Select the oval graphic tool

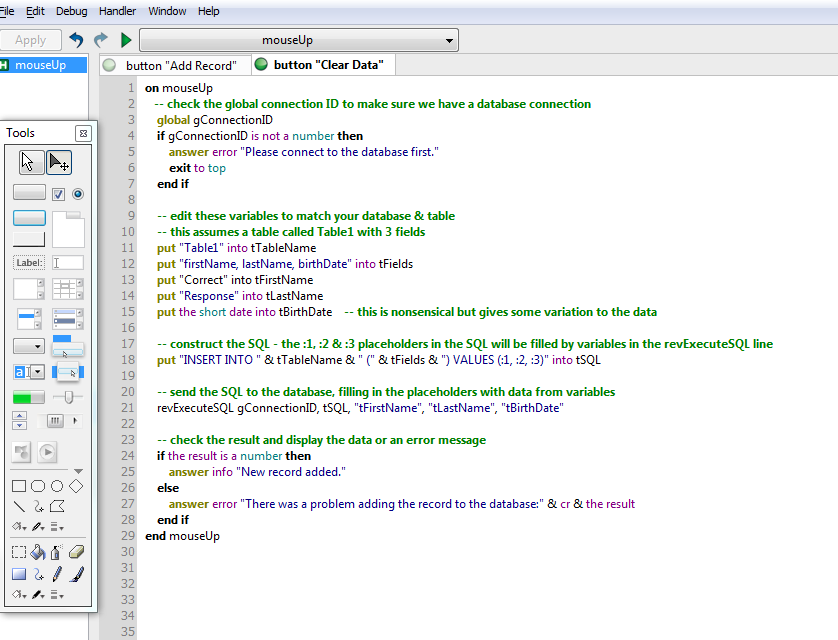(x=57, y=486)
